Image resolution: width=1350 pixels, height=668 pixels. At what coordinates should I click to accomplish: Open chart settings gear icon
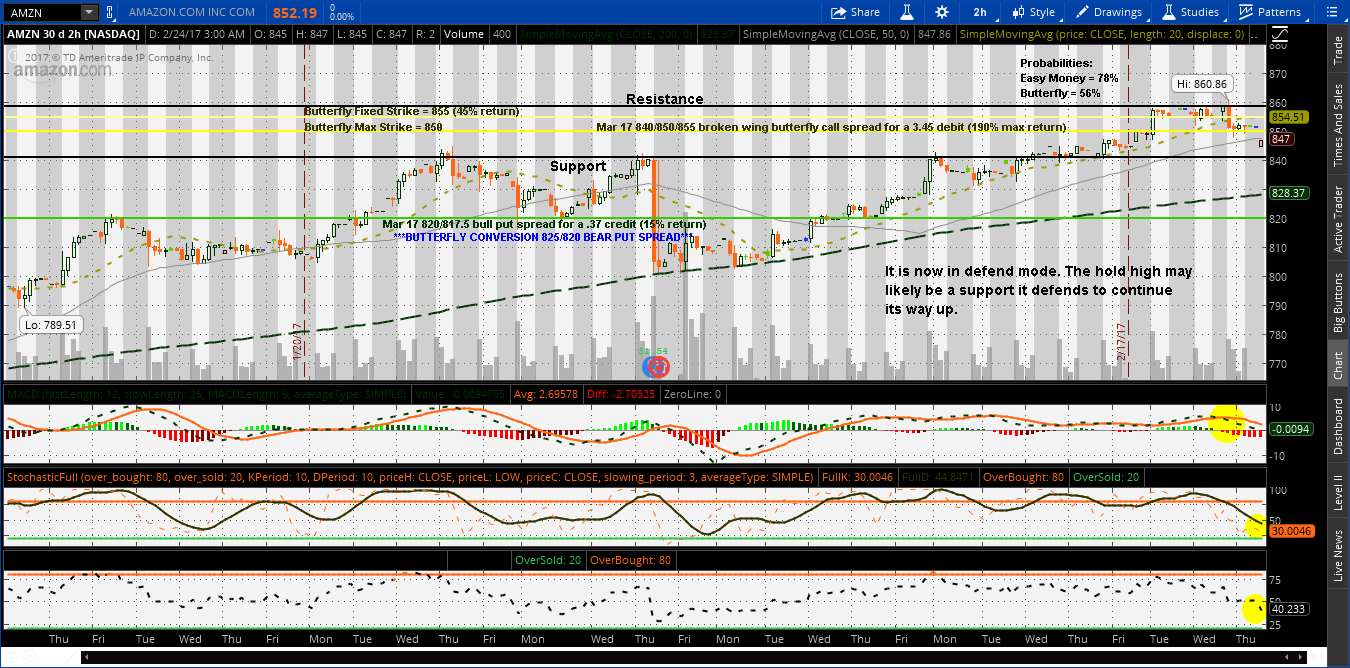941,12
